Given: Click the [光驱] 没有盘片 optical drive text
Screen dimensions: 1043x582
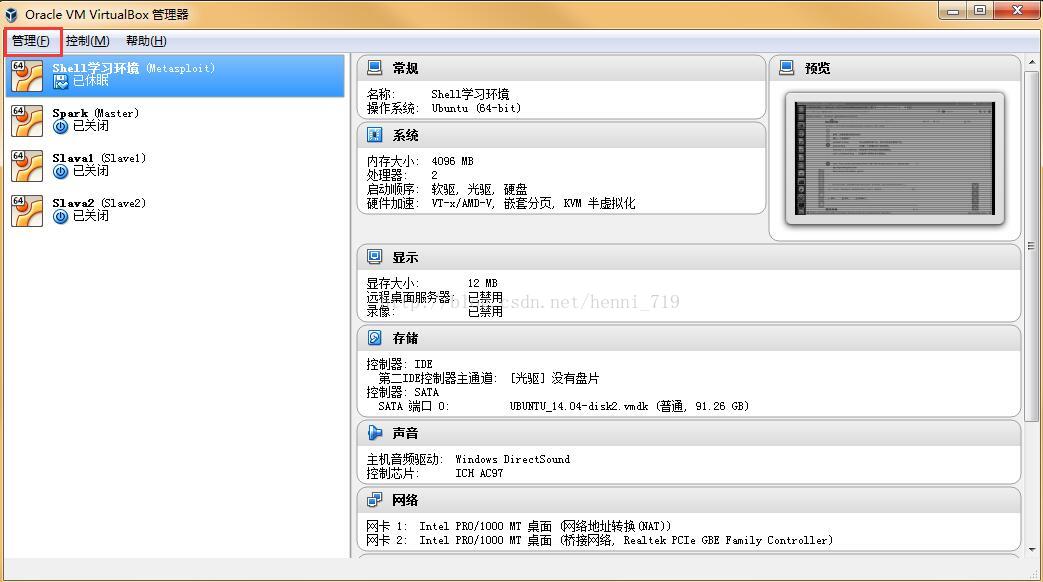Looking at the screenshot, I should coord(555,378).
